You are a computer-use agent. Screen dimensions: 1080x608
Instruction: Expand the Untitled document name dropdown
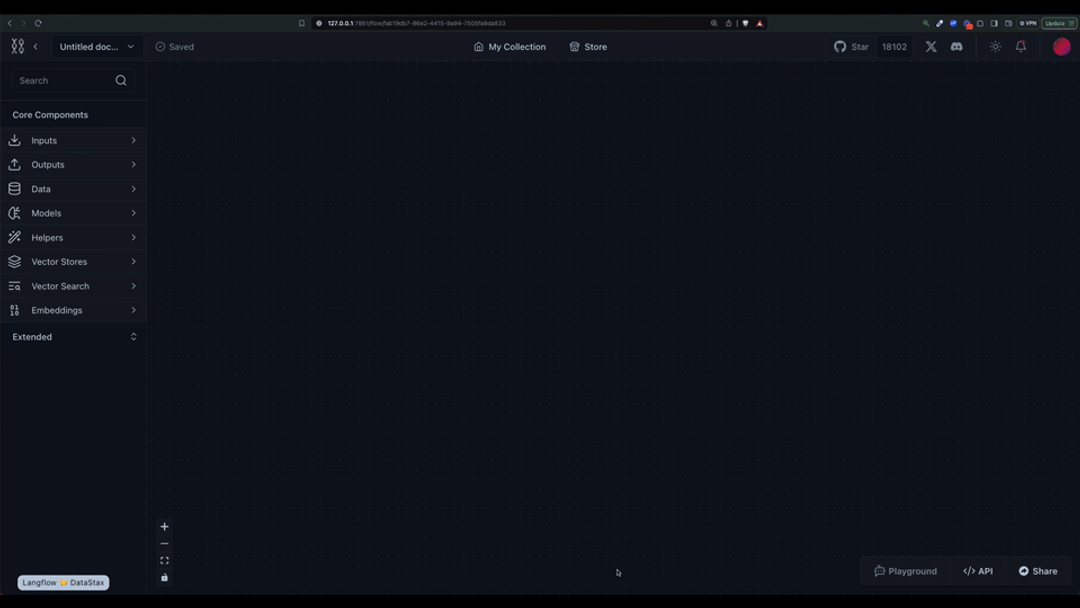pyautogui.click(x=130, y=46)
